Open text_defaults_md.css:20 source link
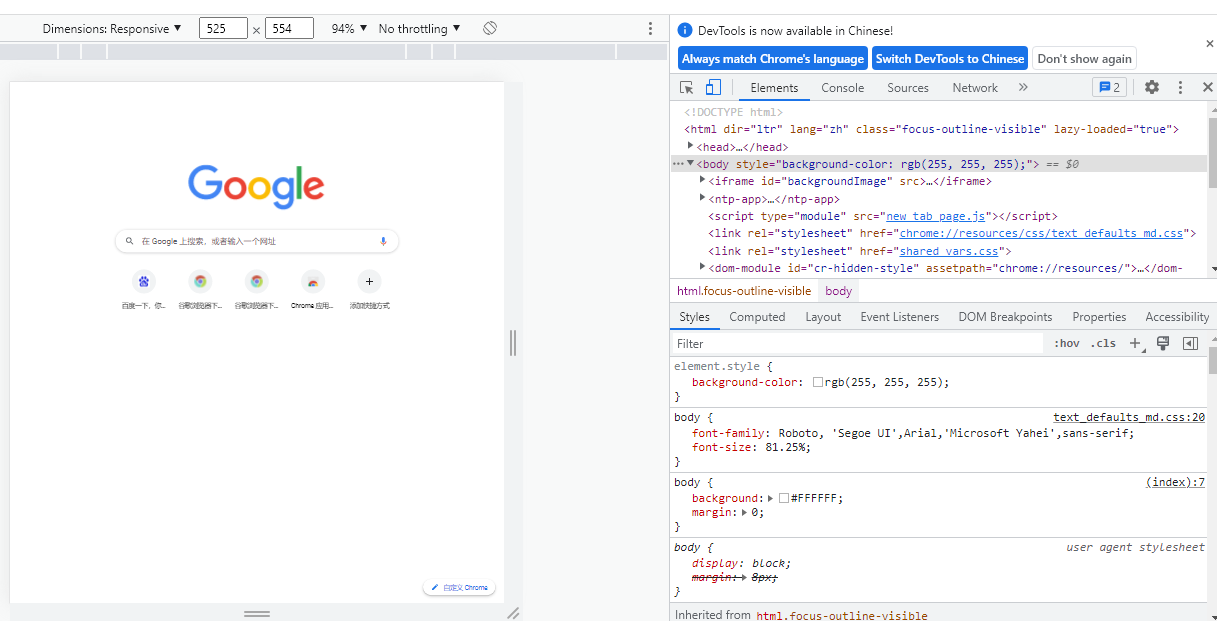This screenshot has width=1217, height=621. tap(1129, 417)
